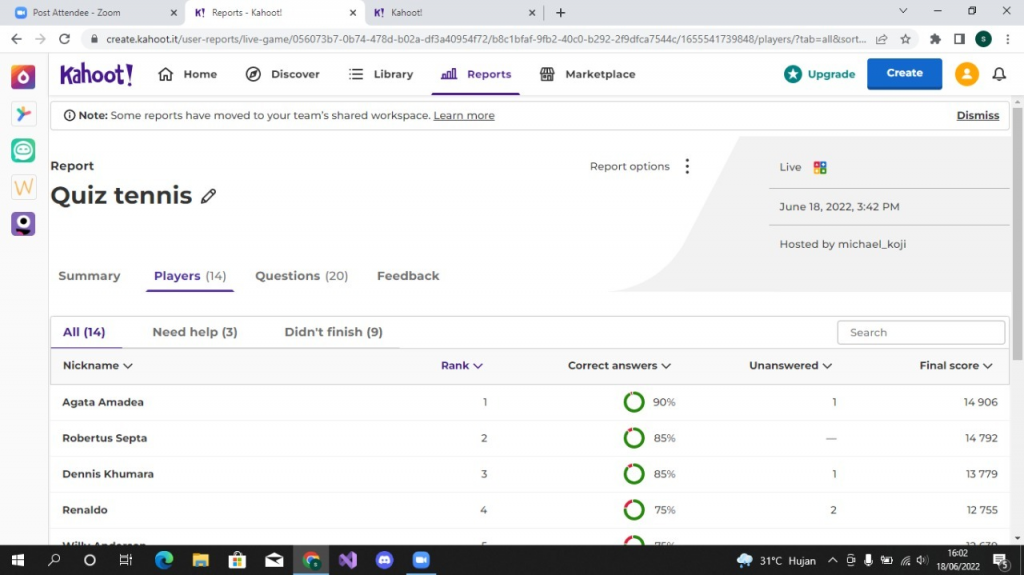The image size is (1024, 575).
Task: Open Zoom from the taskbar
Action: (x=421, y=560)
